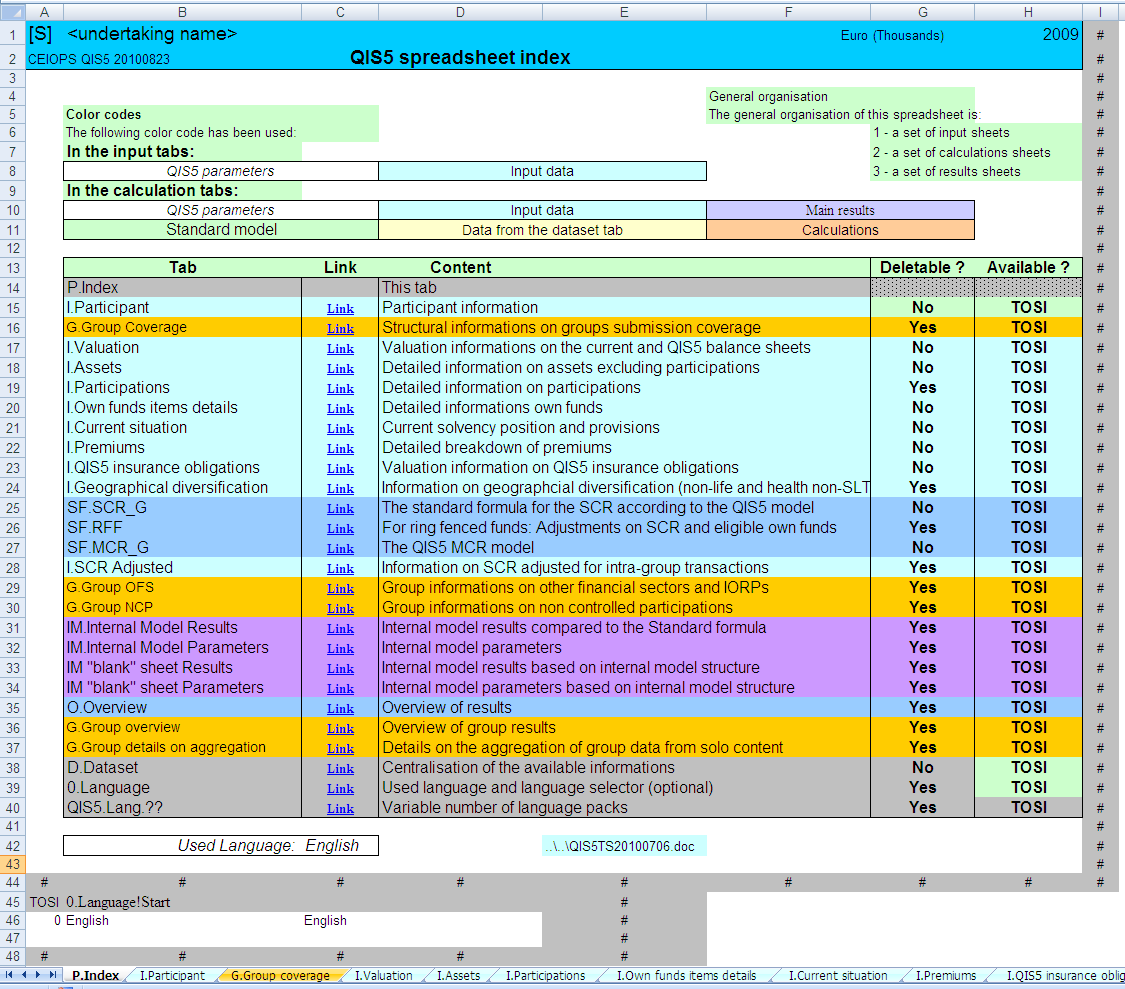Open the Link for IM "blank" sheet Parameters
This screenshot has height=989, width=1125.
[x=340, y=689]
